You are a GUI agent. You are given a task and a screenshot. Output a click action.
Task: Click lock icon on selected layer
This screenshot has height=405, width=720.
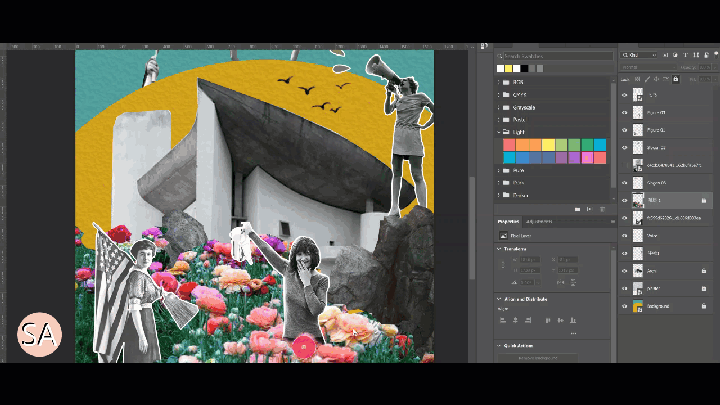[x=703, y=200]
